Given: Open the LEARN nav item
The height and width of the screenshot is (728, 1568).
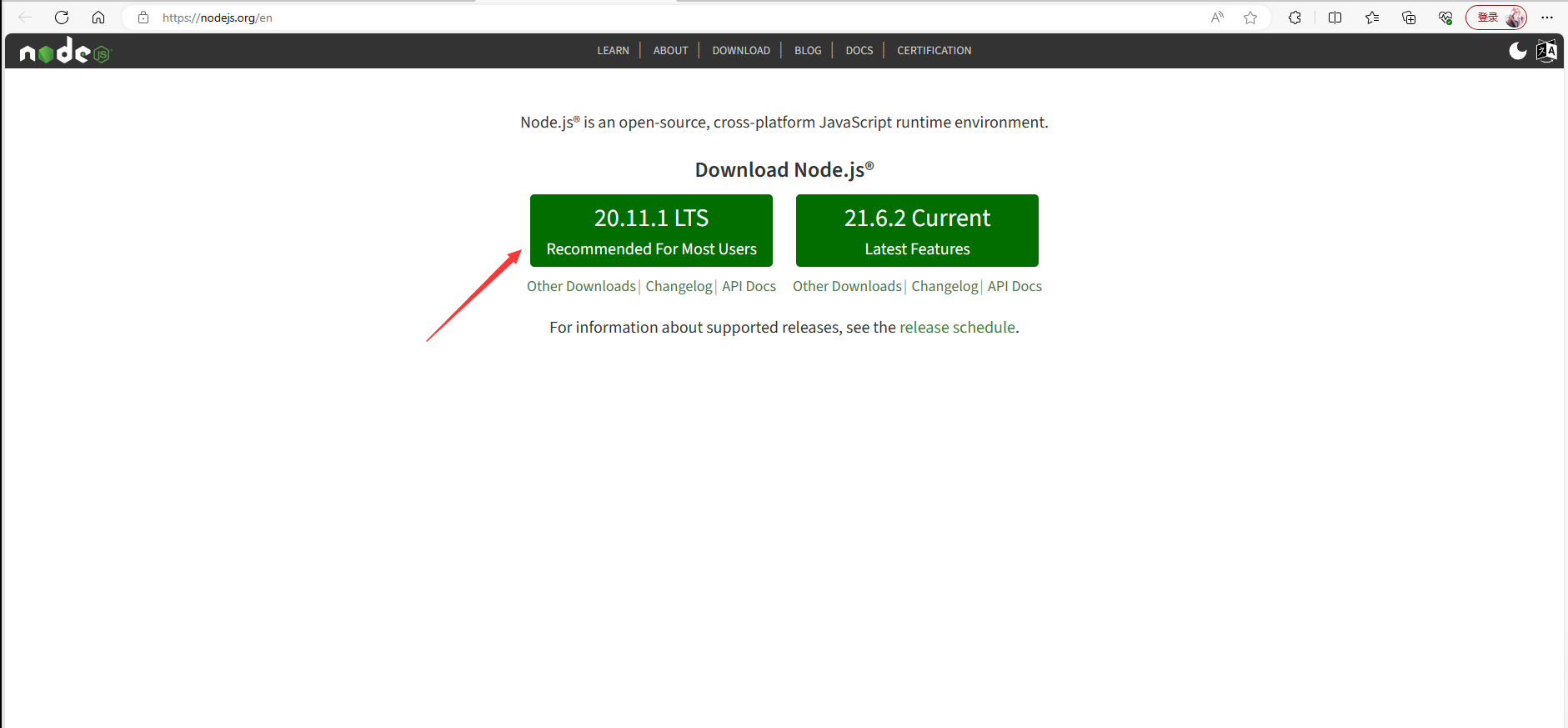Looking at the screenshot, I should point(613,51).
